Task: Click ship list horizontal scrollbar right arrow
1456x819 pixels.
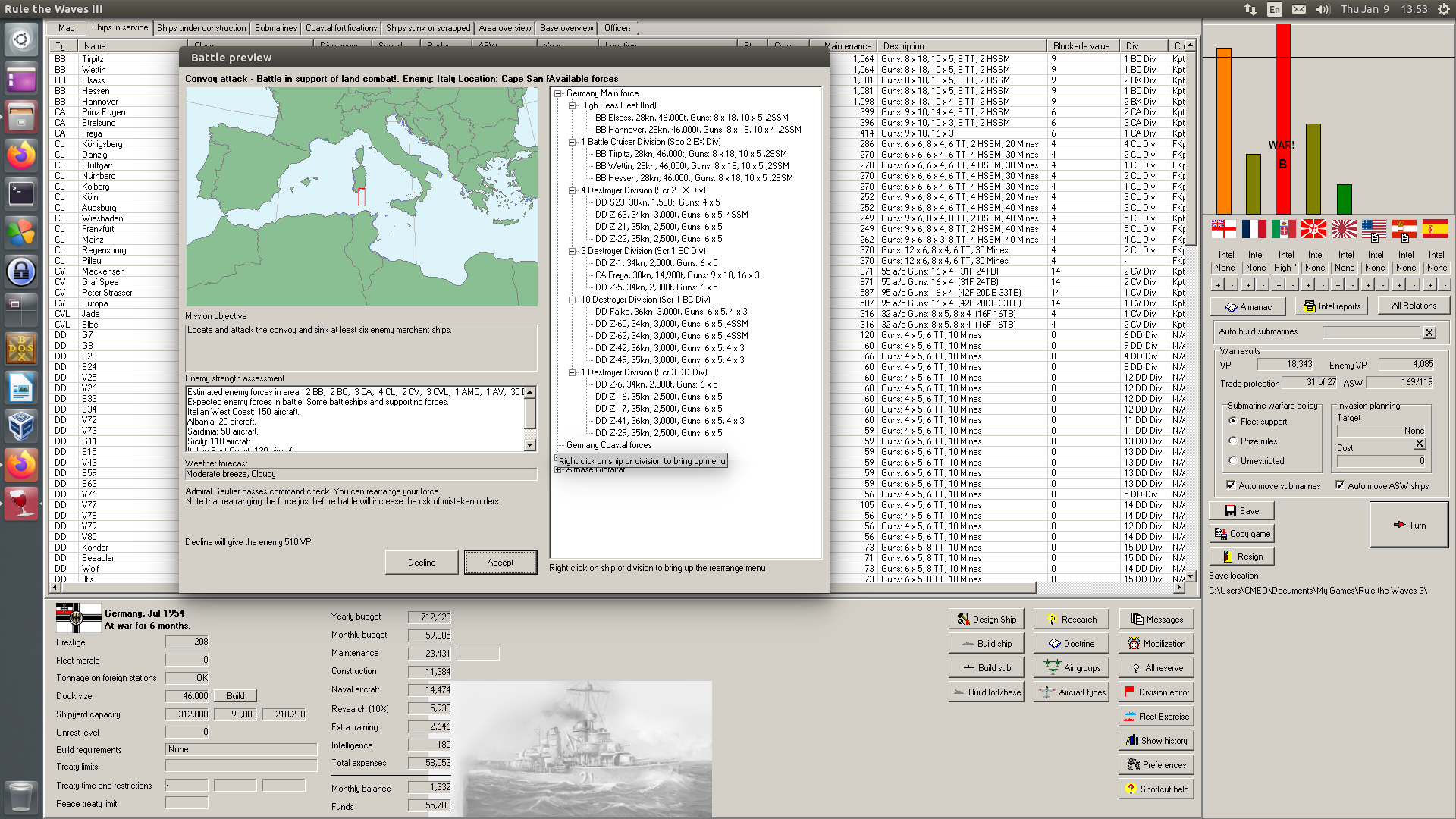Action: pyautogui.click(x=1178, y=588)
